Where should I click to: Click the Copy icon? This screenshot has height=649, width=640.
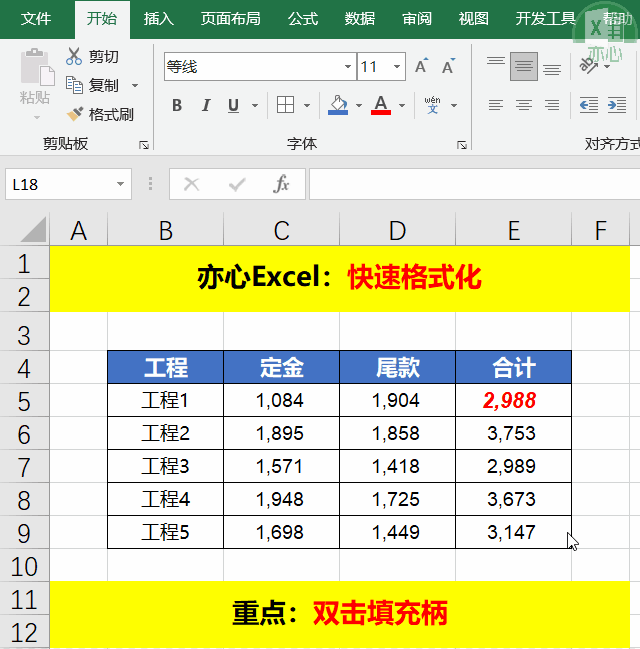75,85
